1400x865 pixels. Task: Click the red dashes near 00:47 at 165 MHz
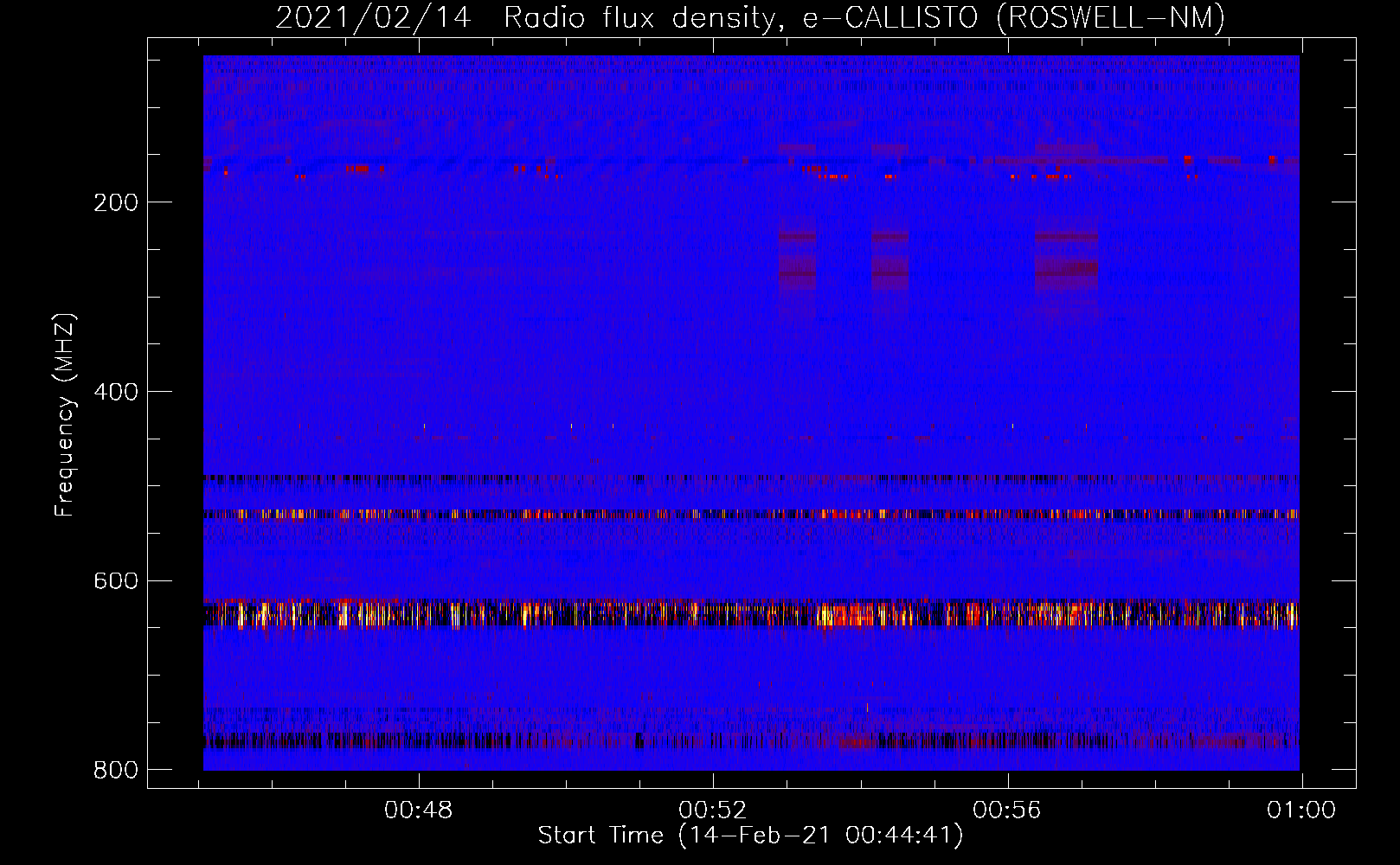pyautogui.click(x=356, y=168)
